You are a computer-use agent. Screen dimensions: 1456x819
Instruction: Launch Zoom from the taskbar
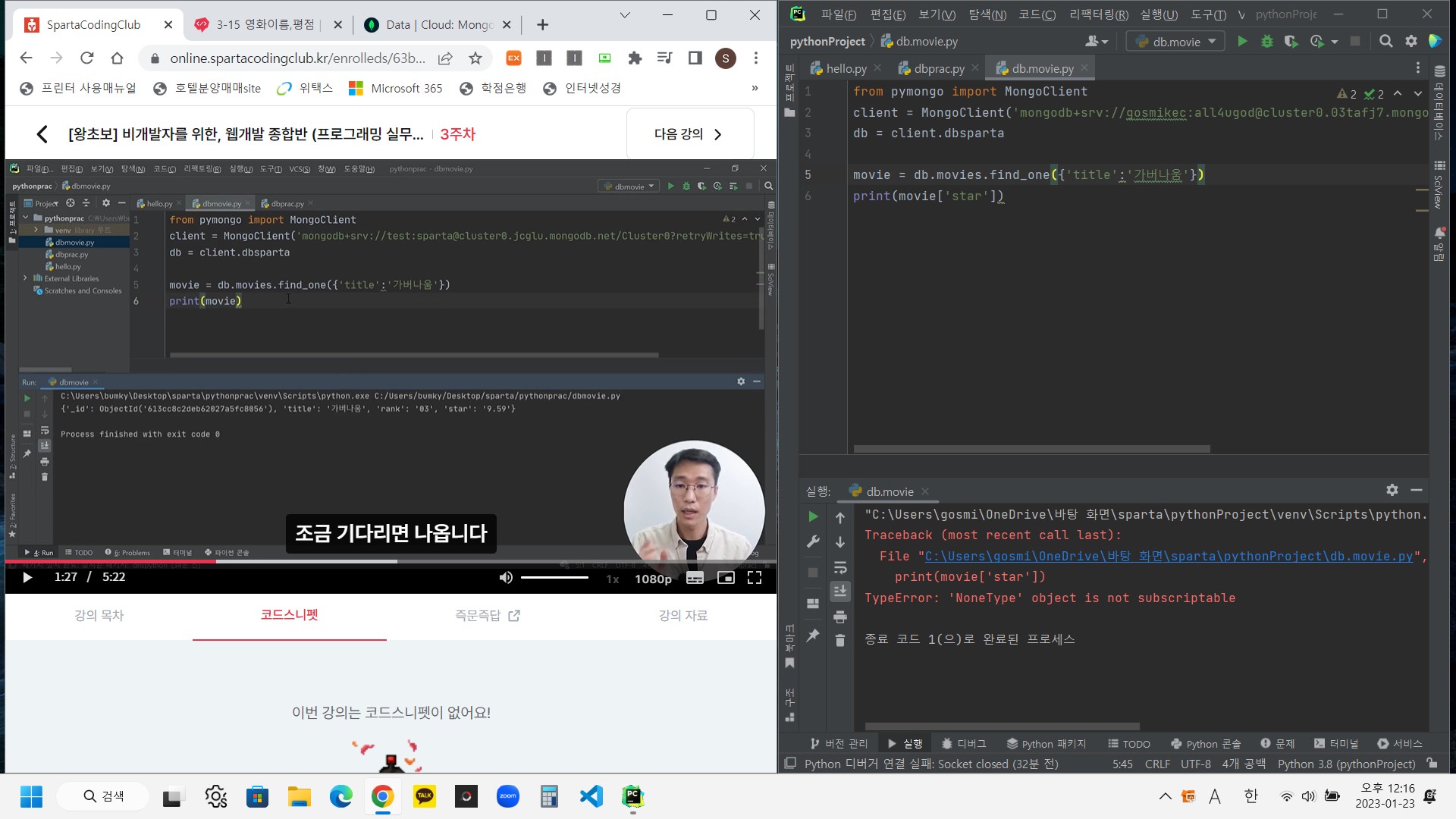tap(508, 796)
